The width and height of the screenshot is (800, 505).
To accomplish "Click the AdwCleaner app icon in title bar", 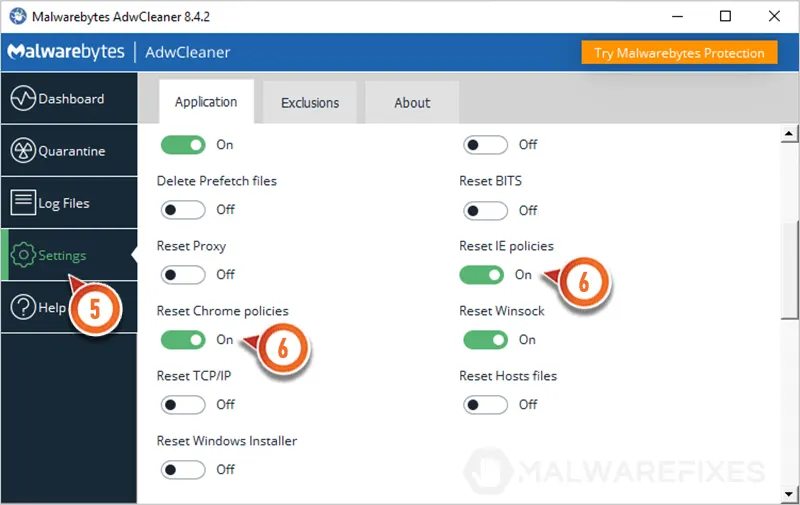I will coord(18,16).
